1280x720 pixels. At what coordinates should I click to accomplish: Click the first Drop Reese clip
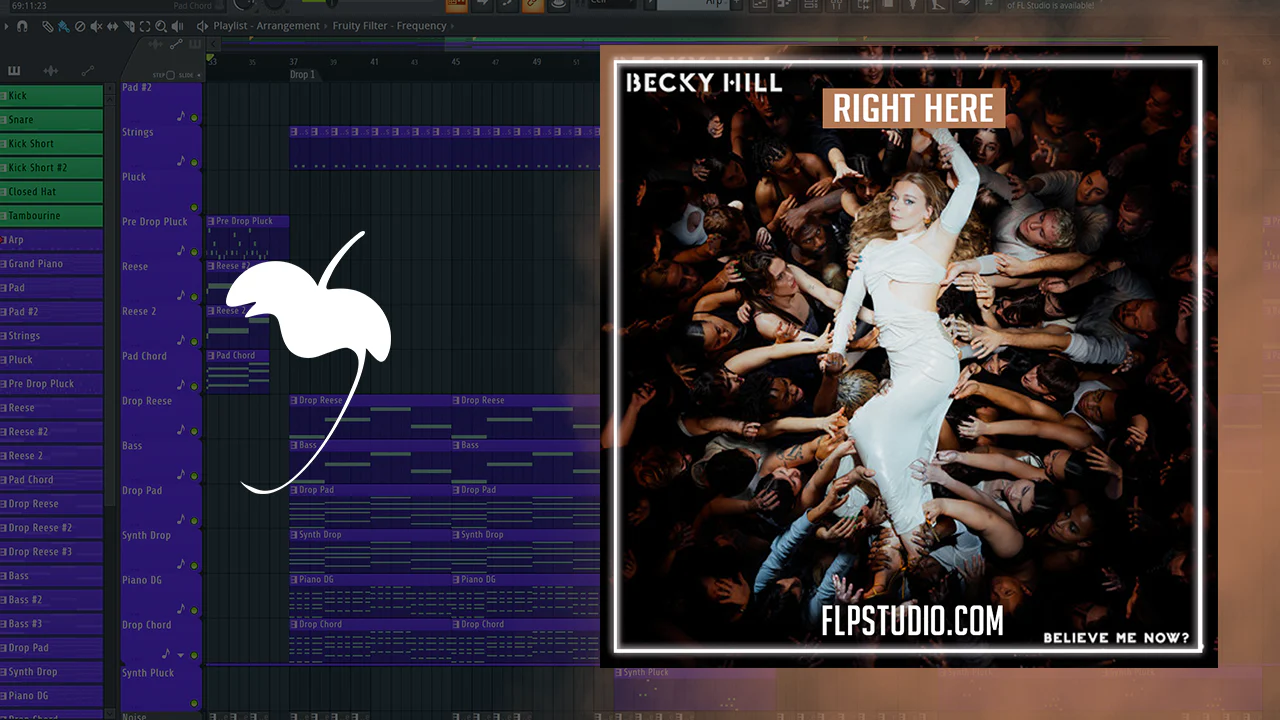370,417
